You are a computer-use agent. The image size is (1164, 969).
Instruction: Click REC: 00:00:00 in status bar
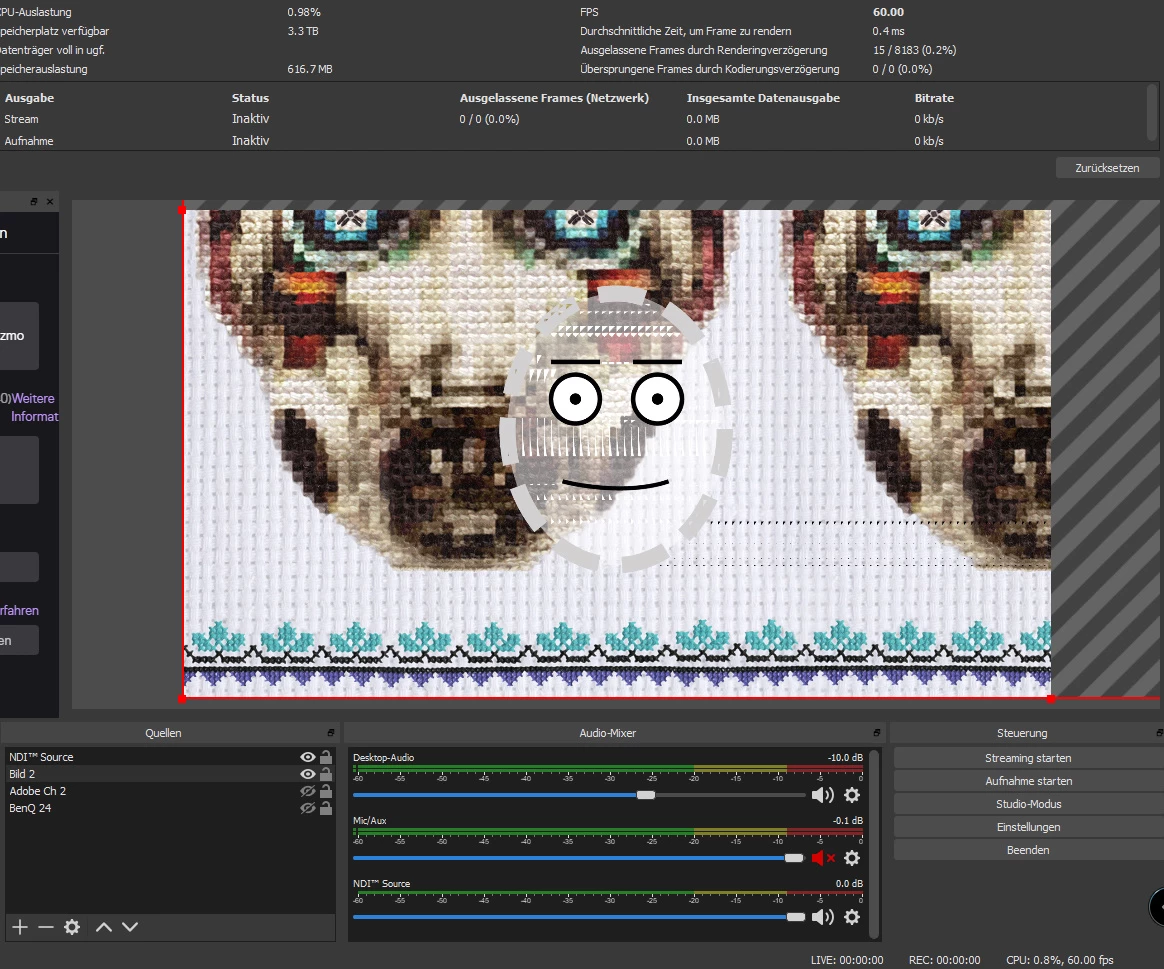click(944, 960)
